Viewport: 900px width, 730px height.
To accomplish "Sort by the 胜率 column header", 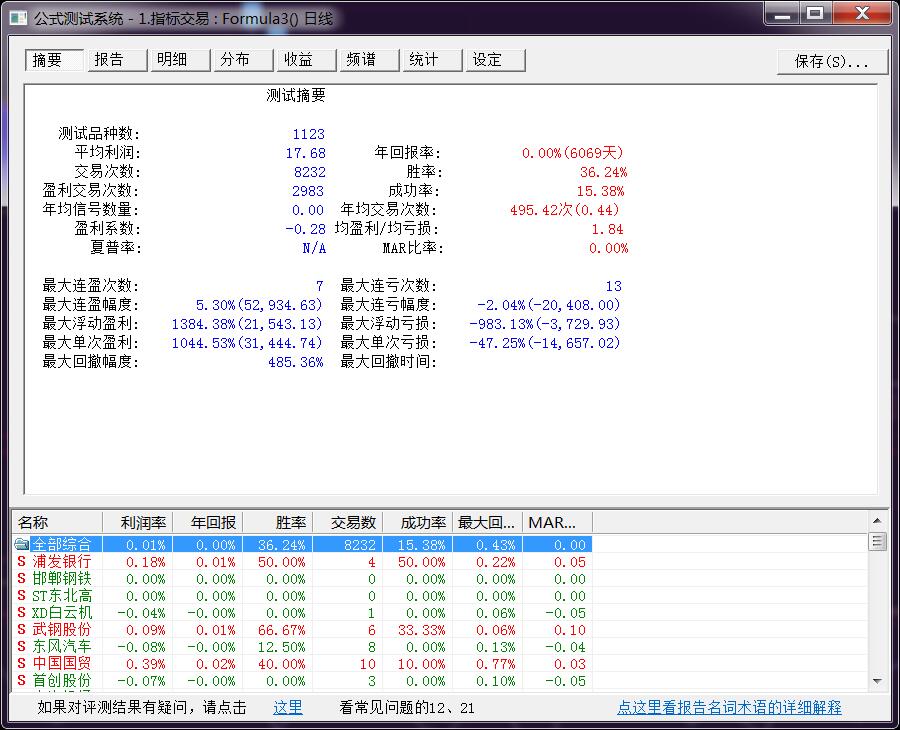I will [278, 523].
